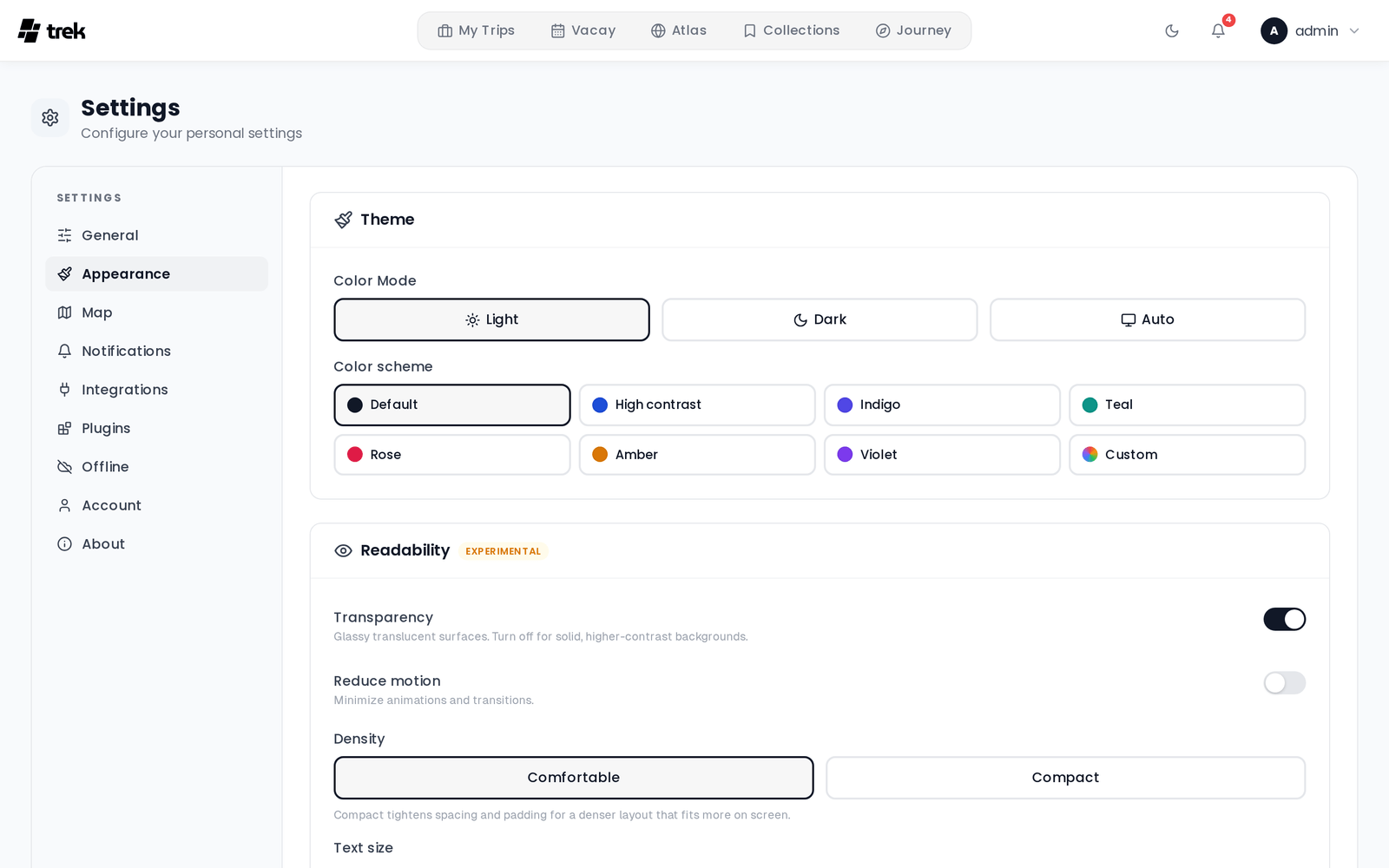This screenshot has width=1389, height=868.
Task: Open Plugins settings section
Action: pyautogui.click(x=156, y=428)
